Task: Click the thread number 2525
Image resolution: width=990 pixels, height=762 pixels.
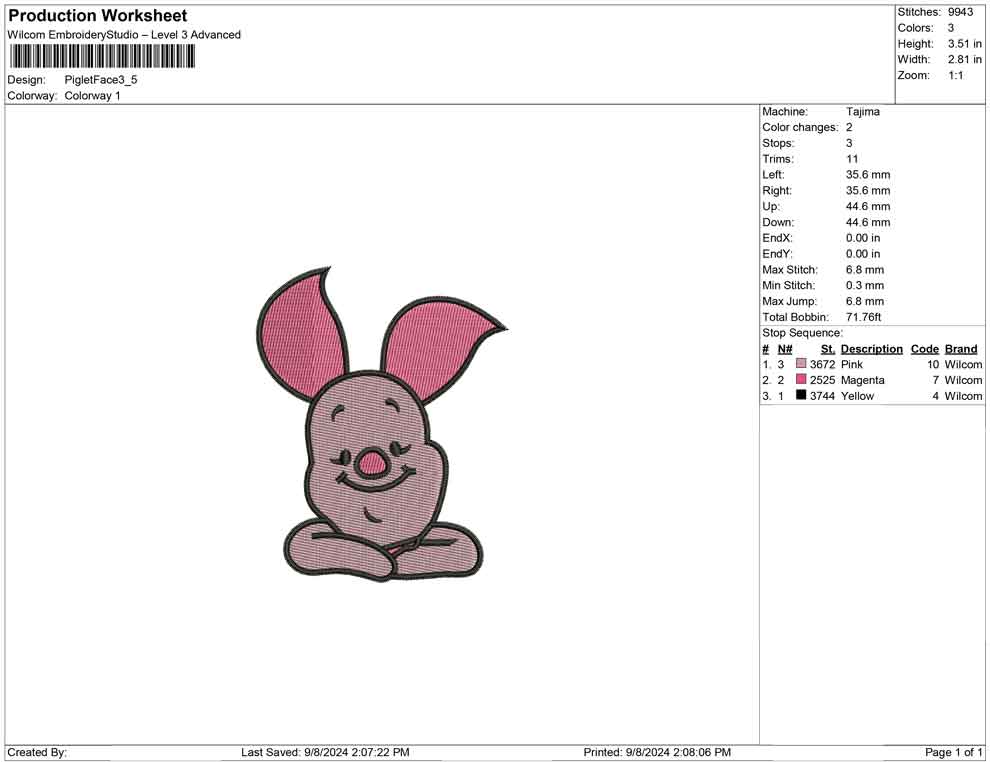Action: [822, 380]
